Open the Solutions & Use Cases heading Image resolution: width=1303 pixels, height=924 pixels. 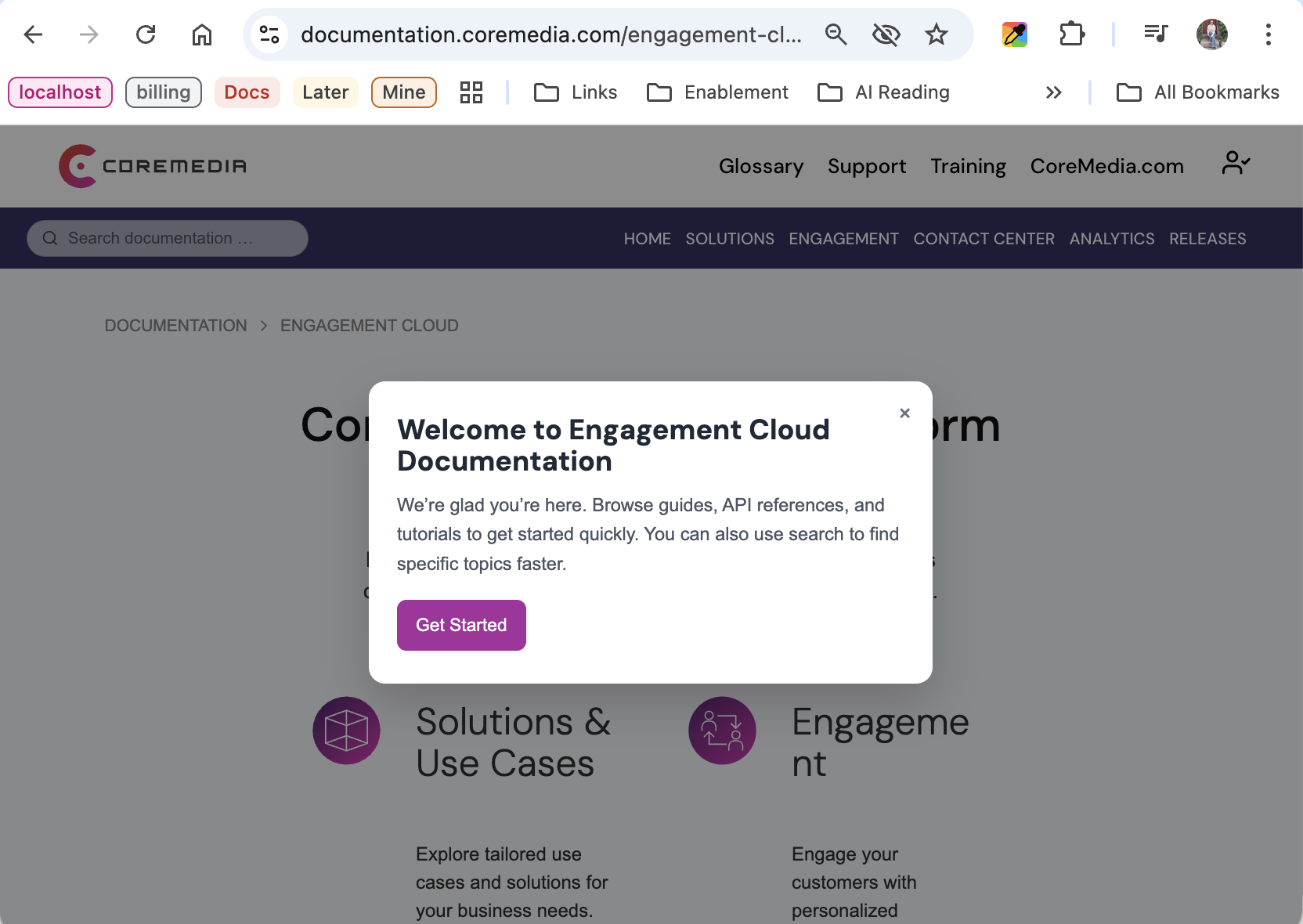(x=514, y=742)
